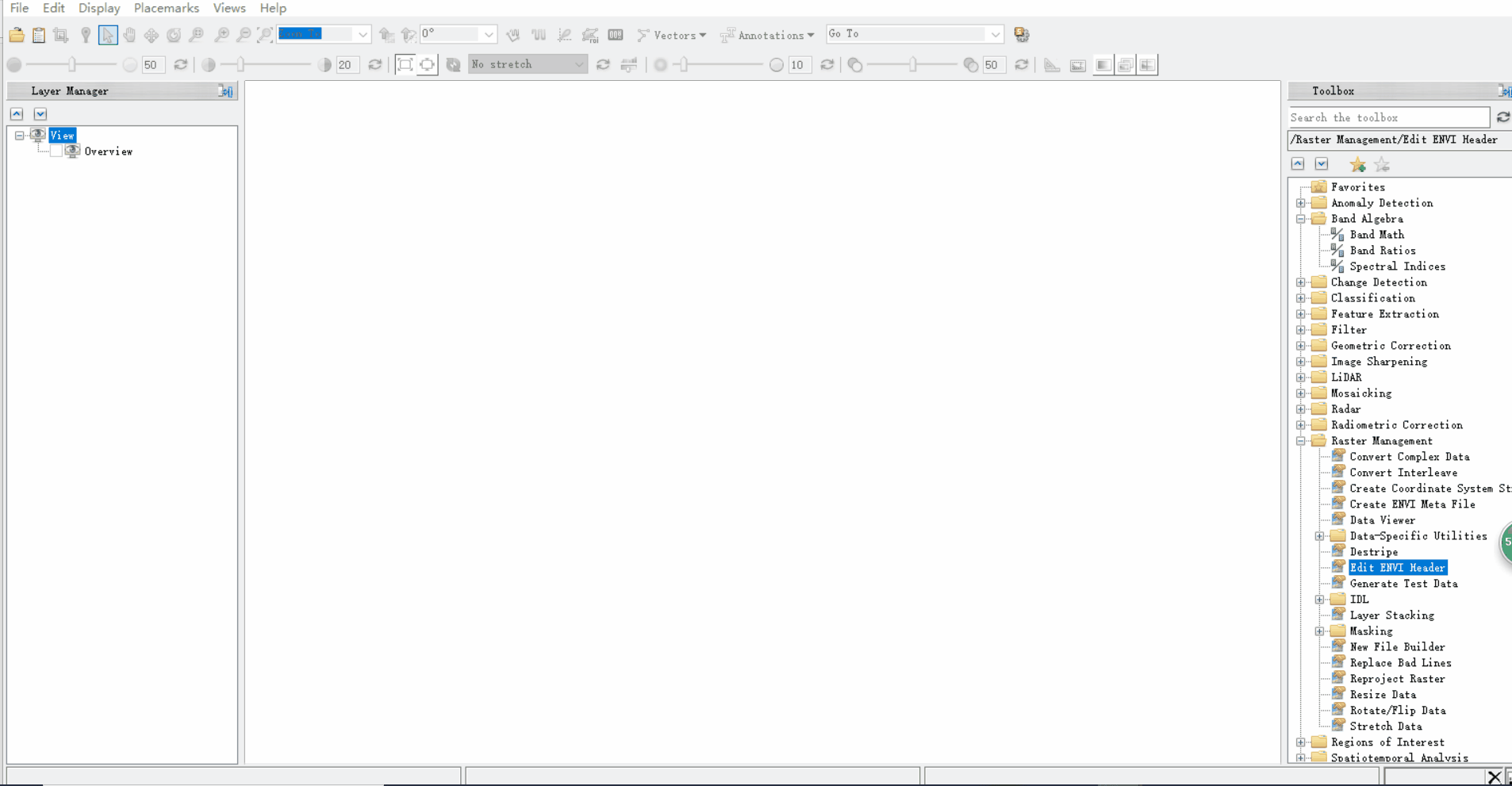
Task: Open the Zoom To dropdown
Action: click(363, 35)
